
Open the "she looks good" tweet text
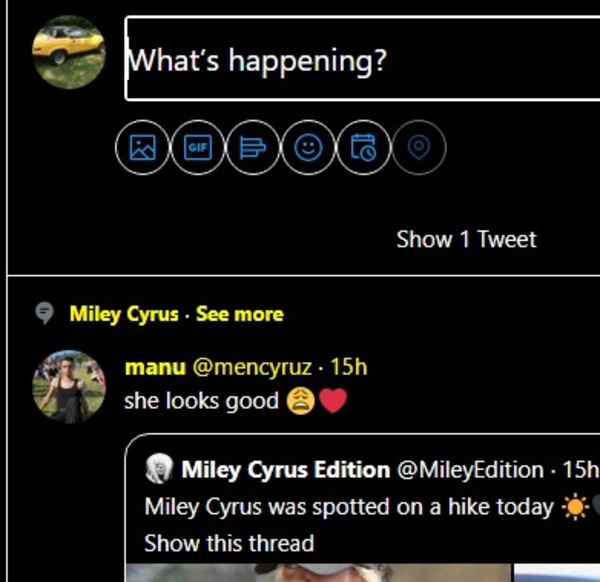coord(200,401)
